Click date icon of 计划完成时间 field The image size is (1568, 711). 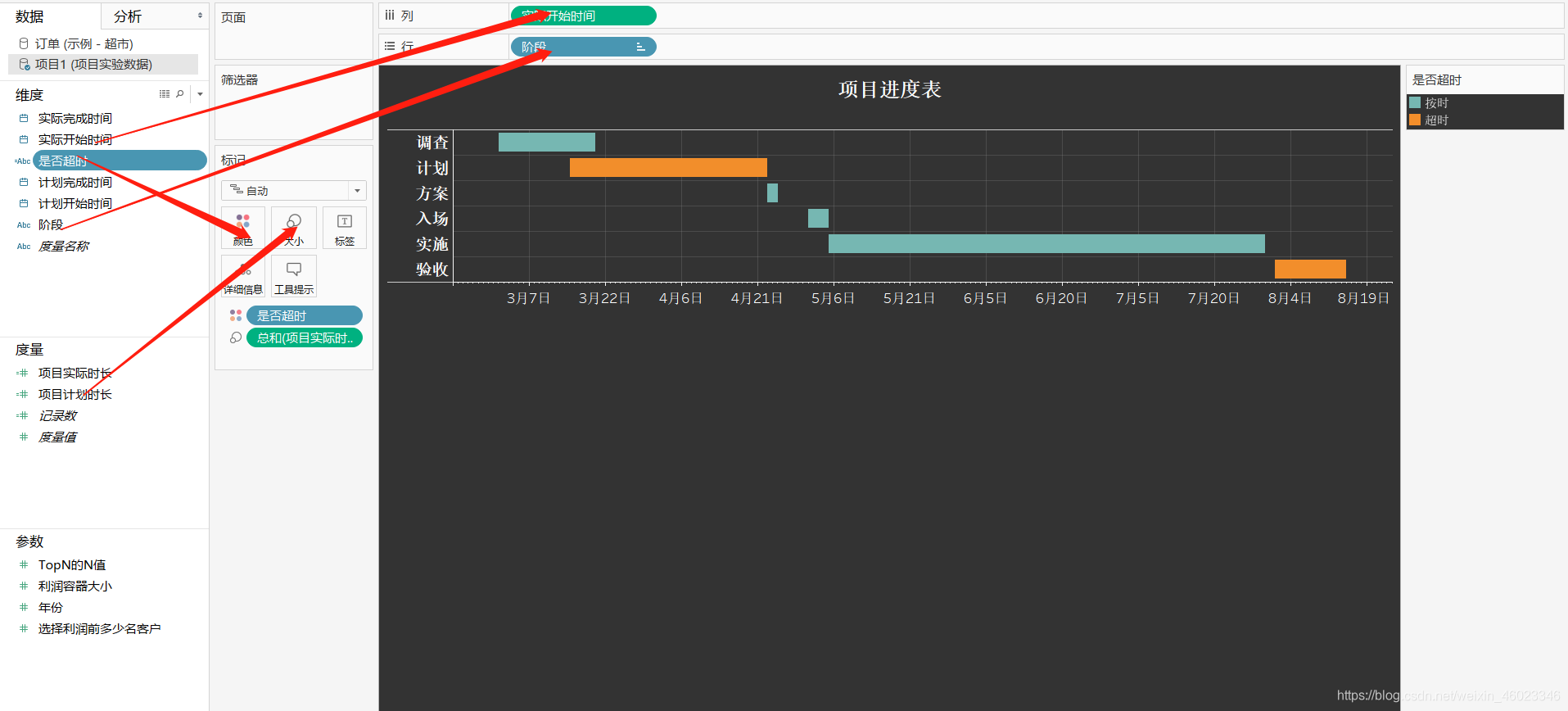(24, 183)
